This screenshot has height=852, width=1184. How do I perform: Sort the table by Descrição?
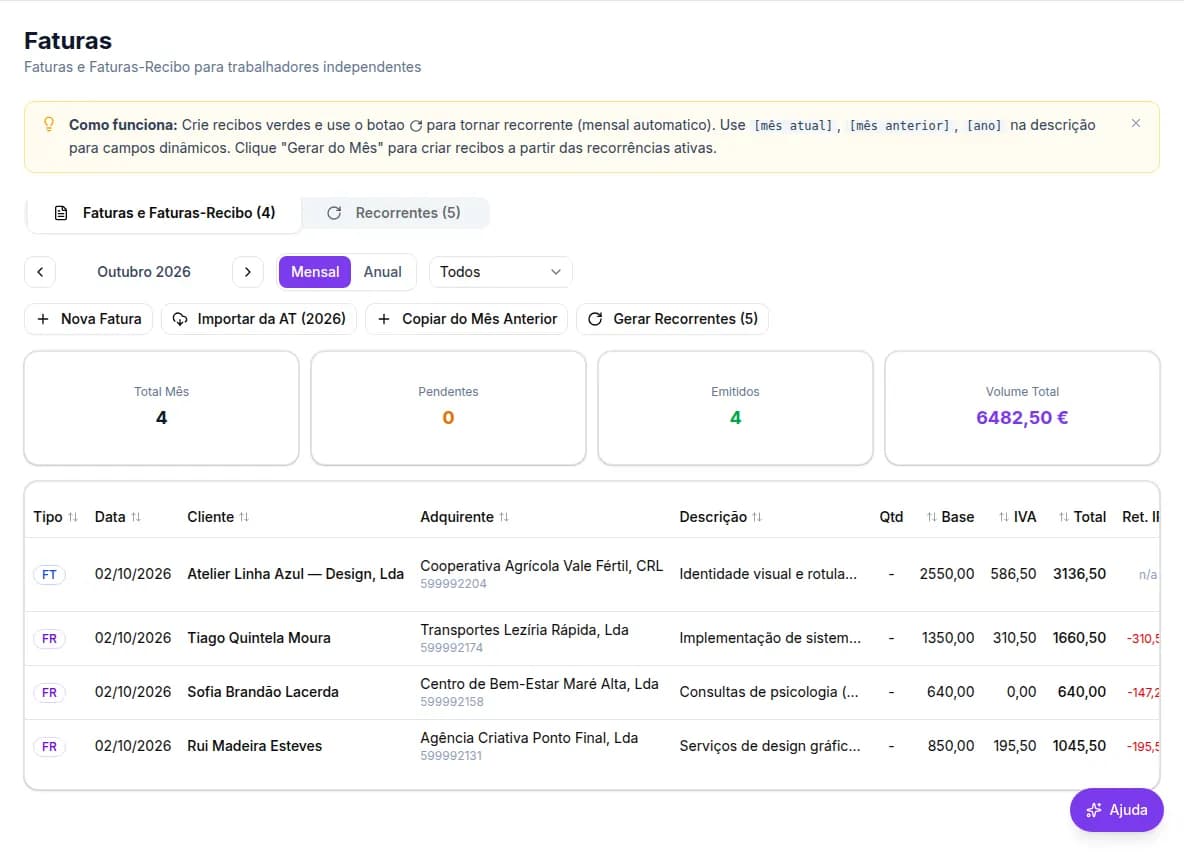721,517
